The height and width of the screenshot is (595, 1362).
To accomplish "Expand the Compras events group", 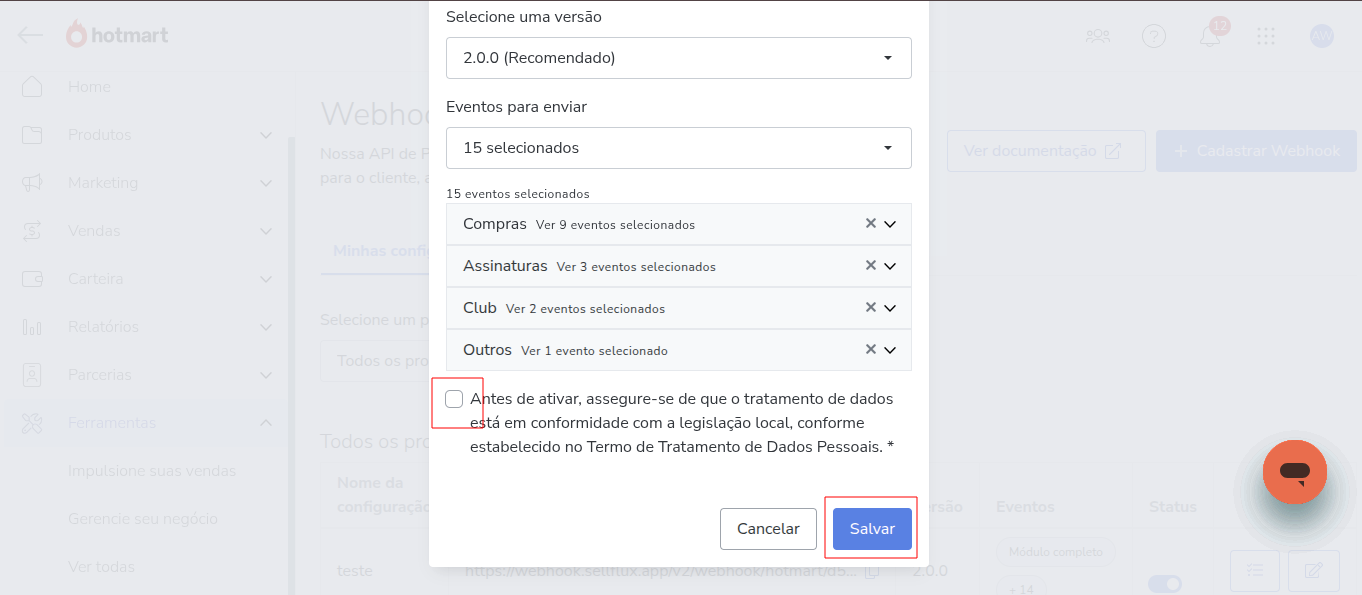I will [890, 224].
